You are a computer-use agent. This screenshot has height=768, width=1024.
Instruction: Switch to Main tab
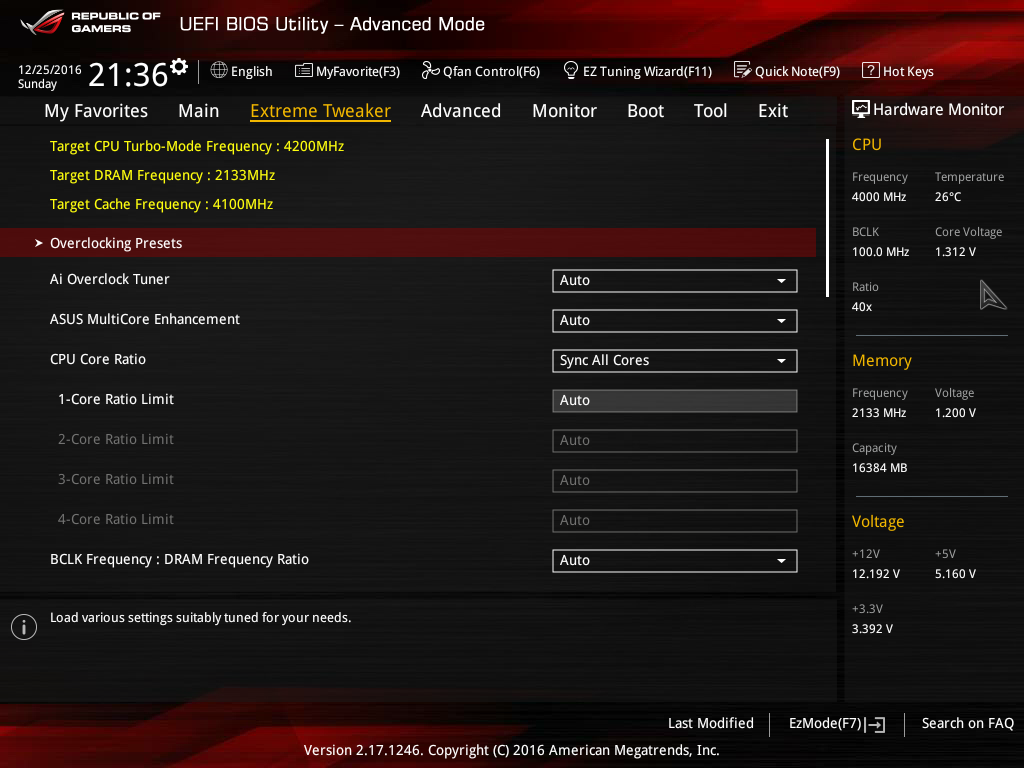click(199, 111)
